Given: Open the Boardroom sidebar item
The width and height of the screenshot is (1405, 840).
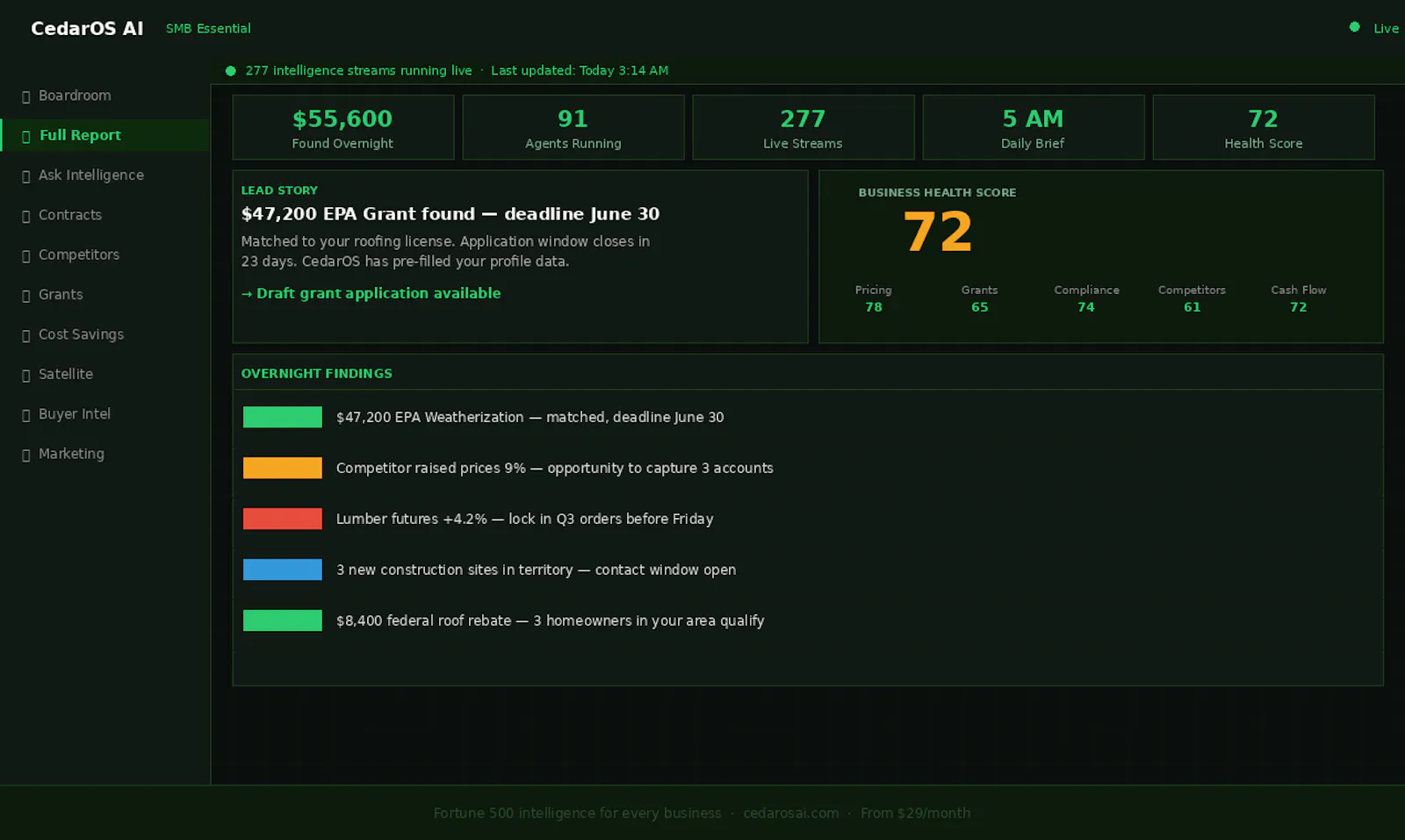Looking at the screenshot, I should click(104, 96).
